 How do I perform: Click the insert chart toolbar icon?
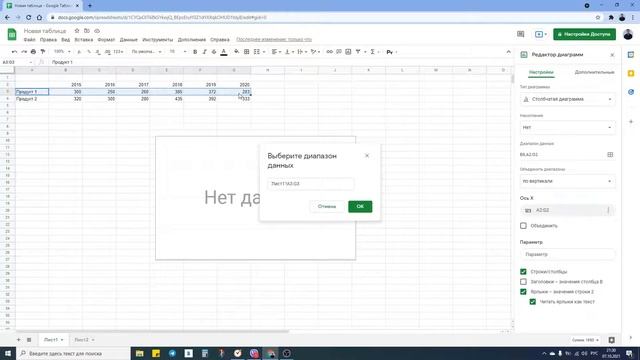(348, 52)
